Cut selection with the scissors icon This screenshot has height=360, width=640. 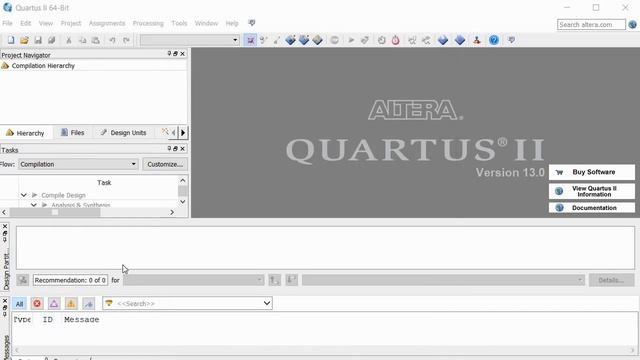tap(69, 40)
